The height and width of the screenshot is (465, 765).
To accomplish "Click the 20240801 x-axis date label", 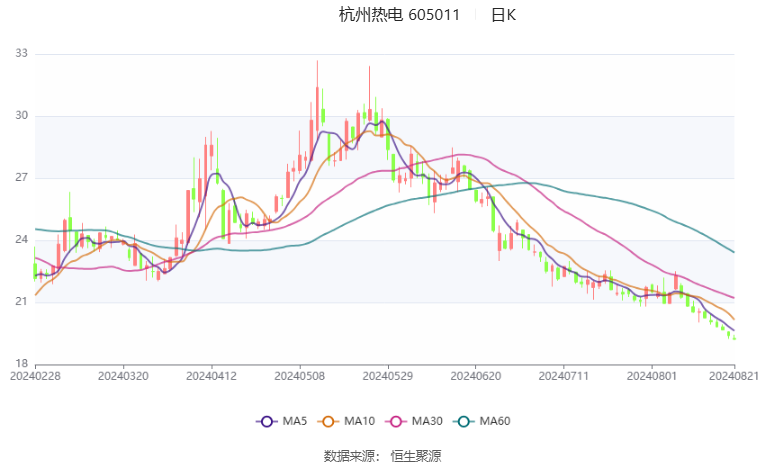I will coord(652,377).
